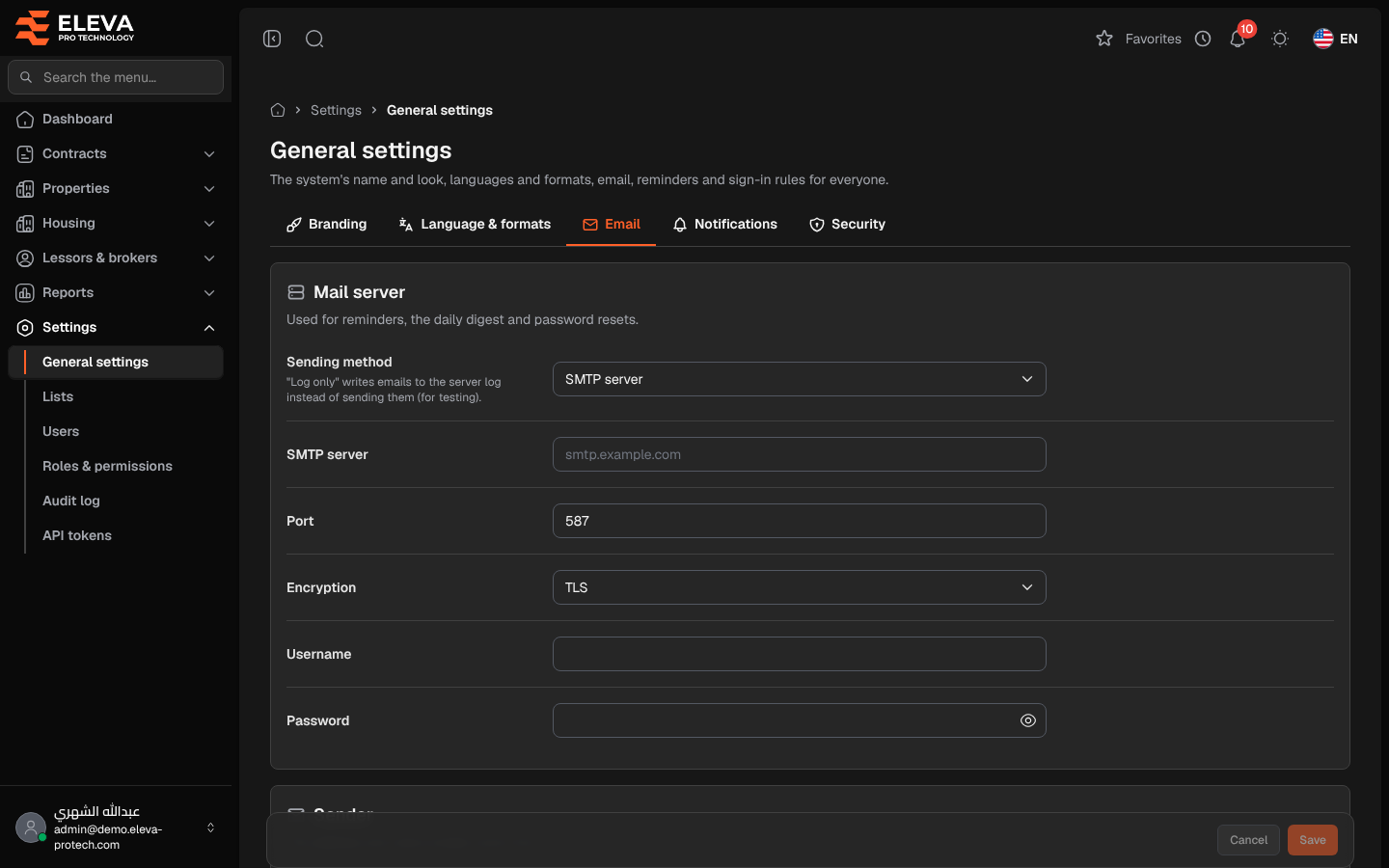Focus the Password input field
The height and width of the screenshot is (868, 1389).
(x=799, y=720)
